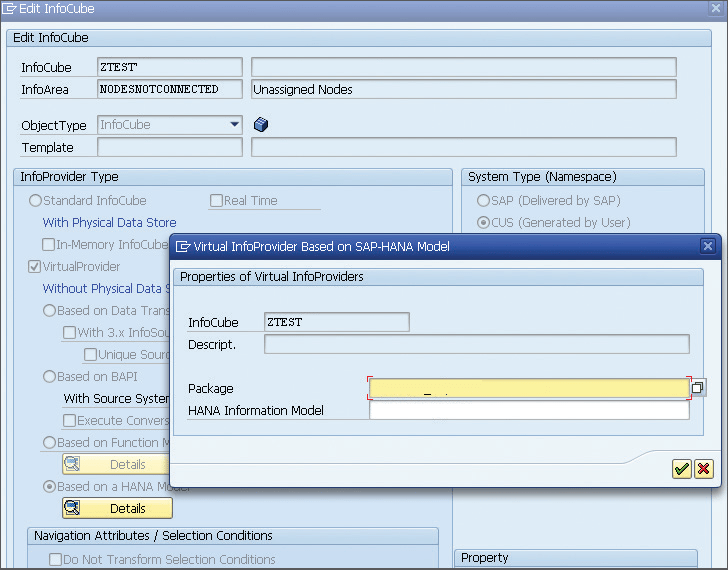The width and height of the screenshot is (728, 570).
Task: Click the Package input field
Action: (528, 389)
